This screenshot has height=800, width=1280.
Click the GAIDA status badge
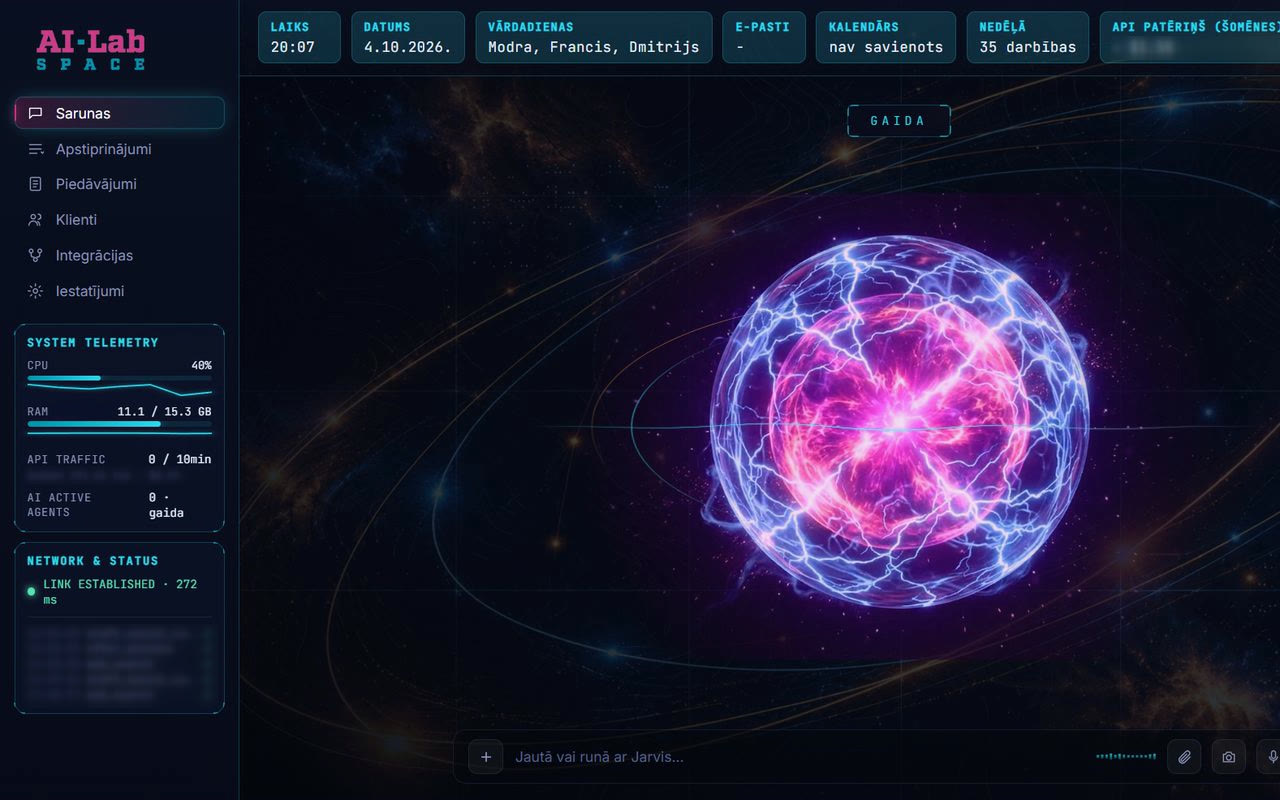[x=898, y=121]
